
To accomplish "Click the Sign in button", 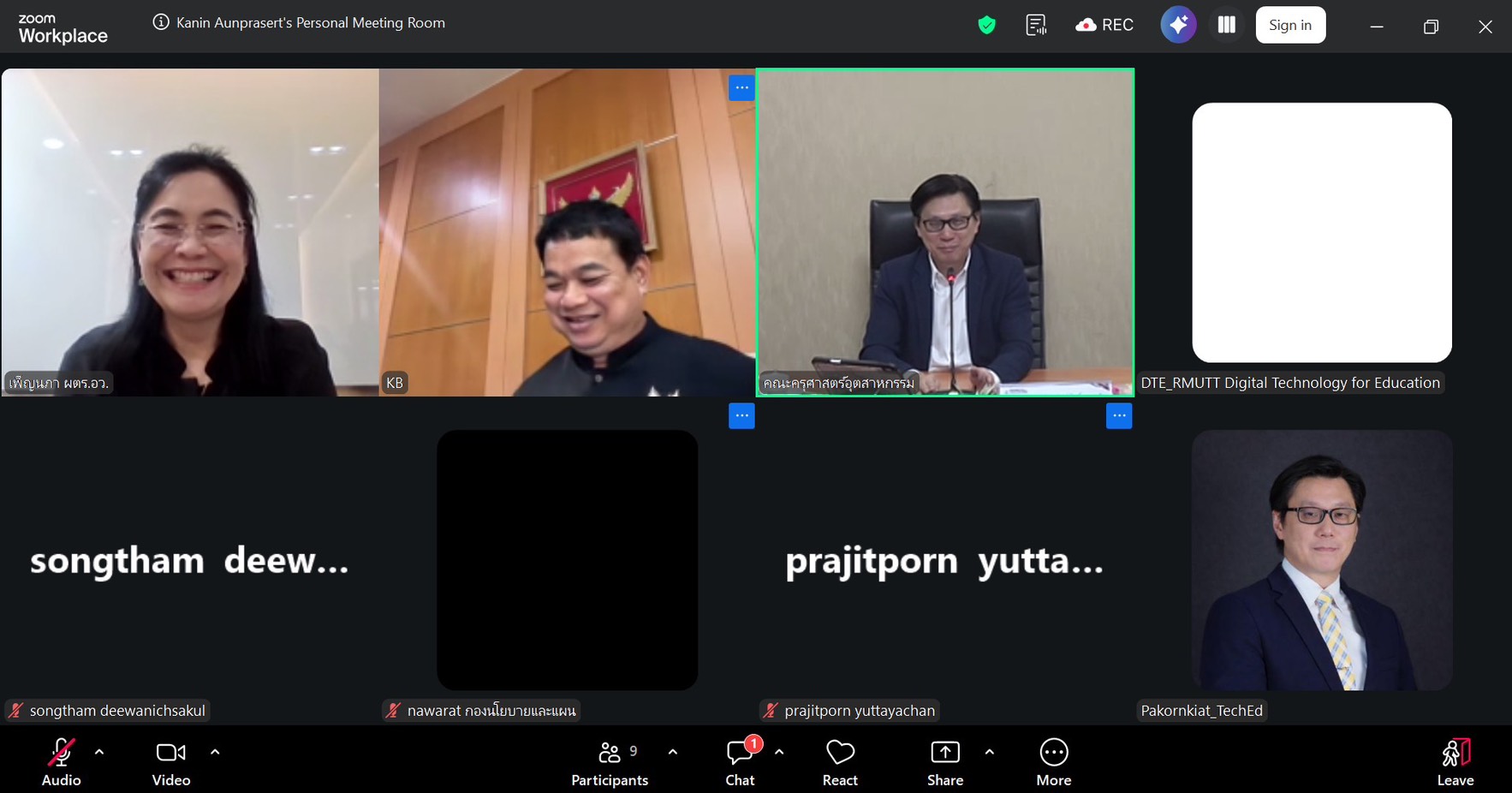I will 1290,24.
